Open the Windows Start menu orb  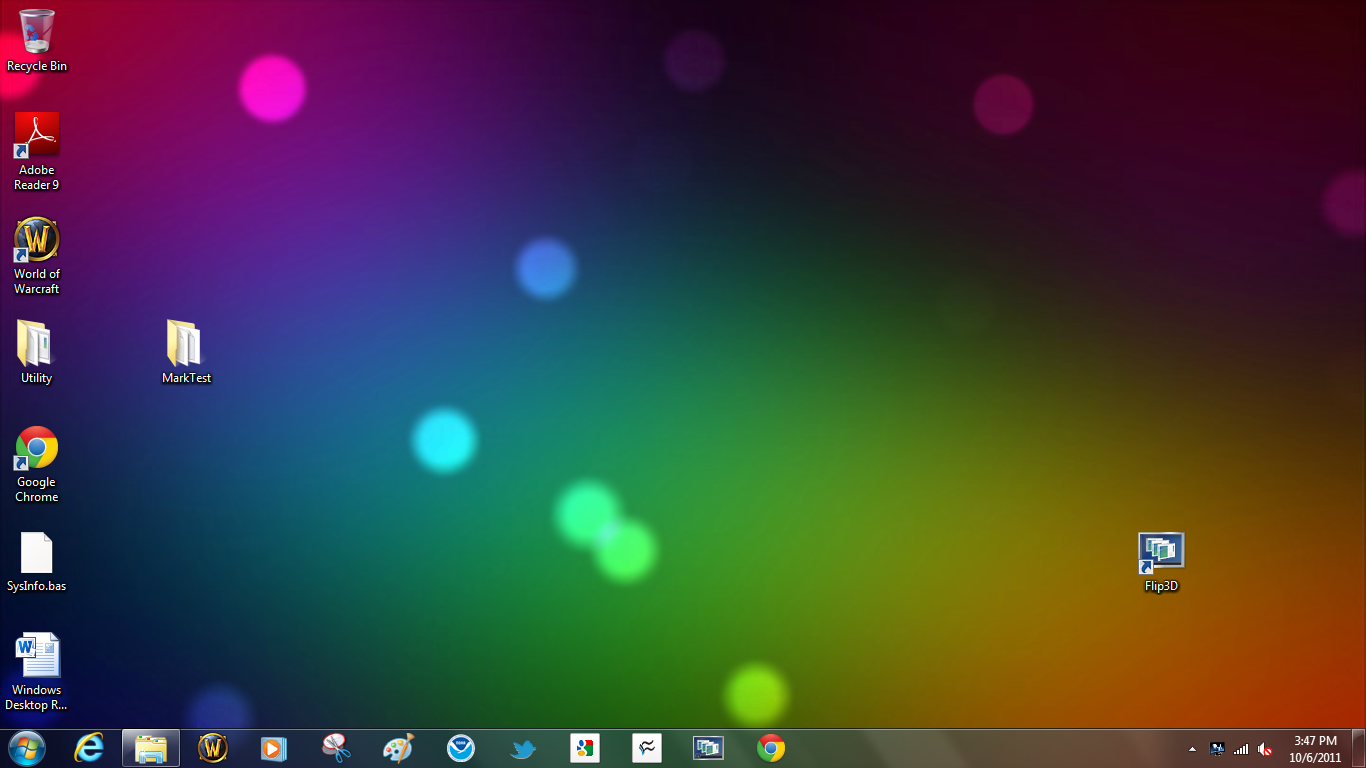click(x=27, y=748)
